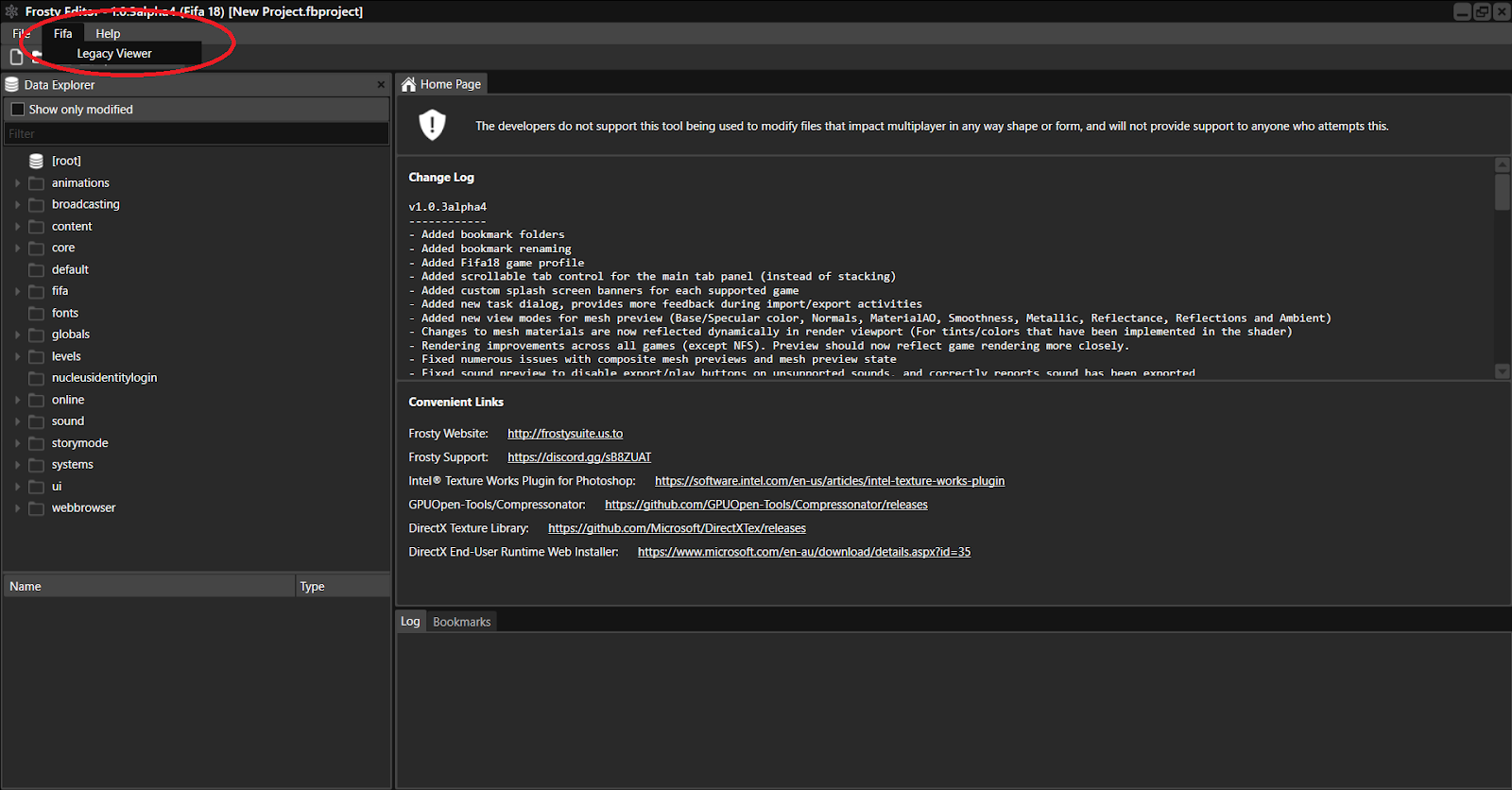Screen dimensions: 1512x790
Task: Click the fonts folder icon
Action: [36, 313]
